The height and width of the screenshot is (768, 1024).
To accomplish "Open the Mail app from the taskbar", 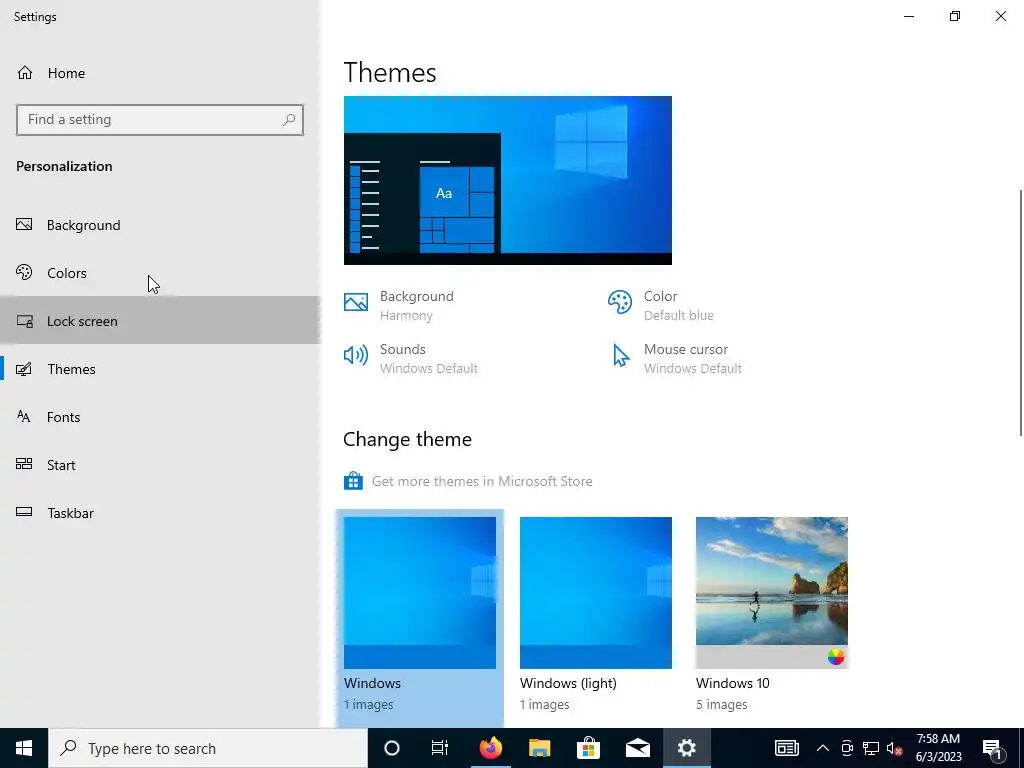I will coord(637,748).
